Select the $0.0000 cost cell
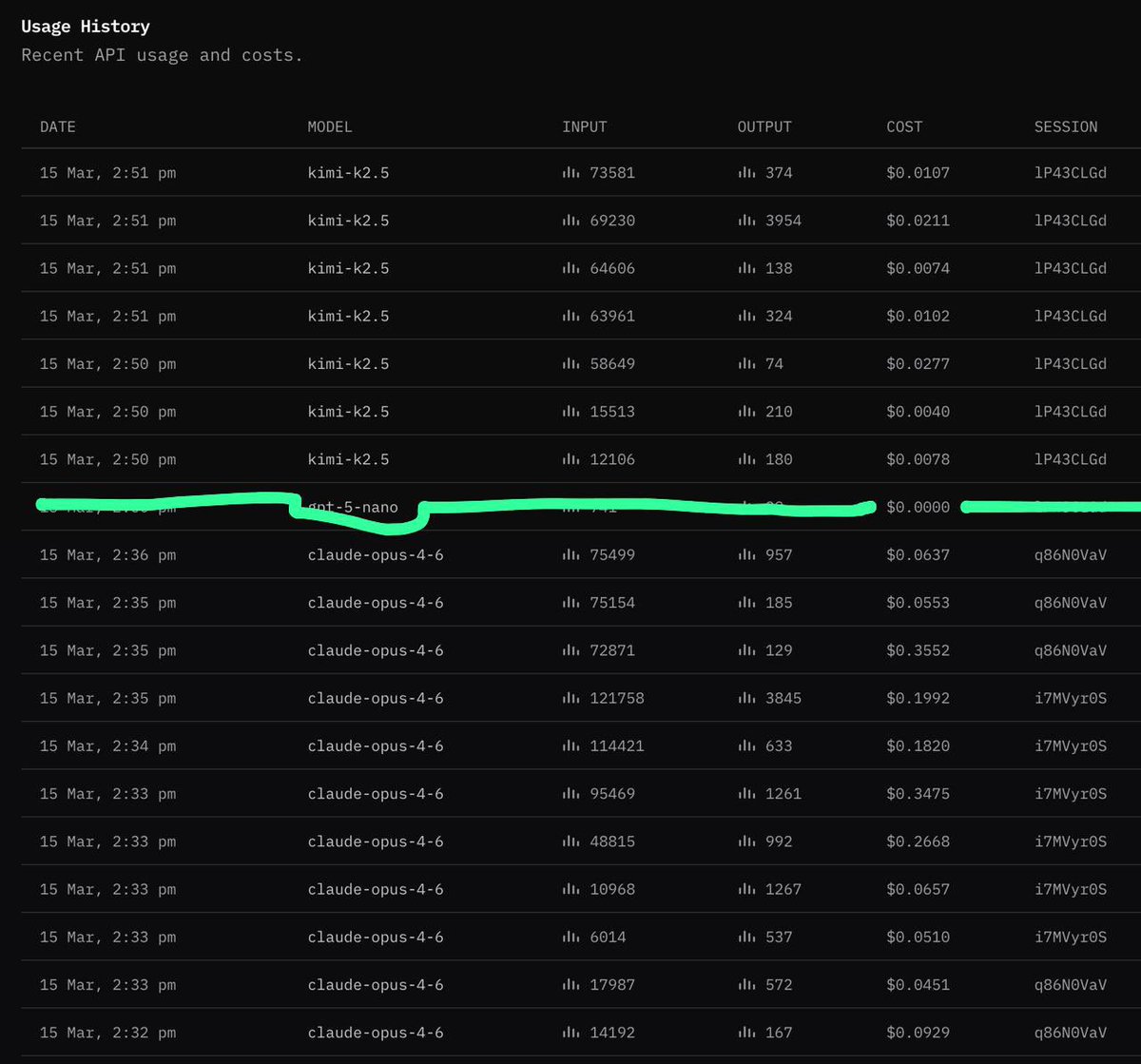This screenshot has width=1141, height=1064. point(919,507)
